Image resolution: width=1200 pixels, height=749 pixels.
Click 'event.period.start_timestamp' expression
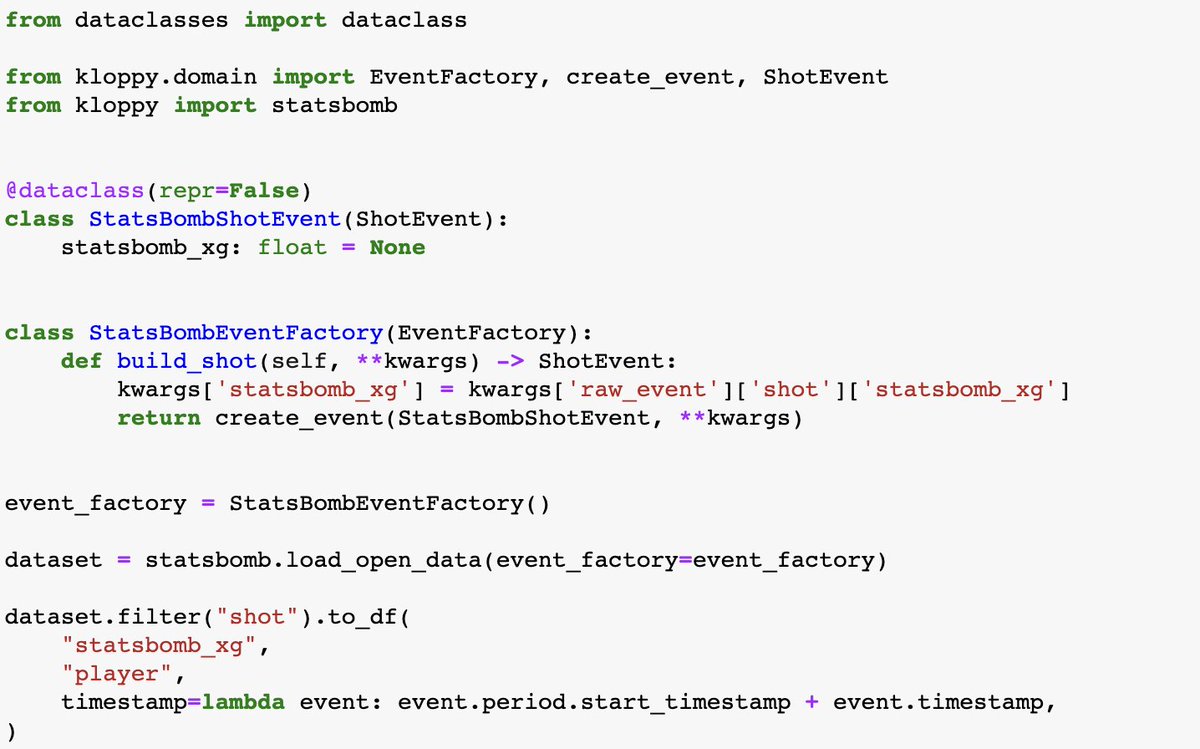(x=594, y=702)
